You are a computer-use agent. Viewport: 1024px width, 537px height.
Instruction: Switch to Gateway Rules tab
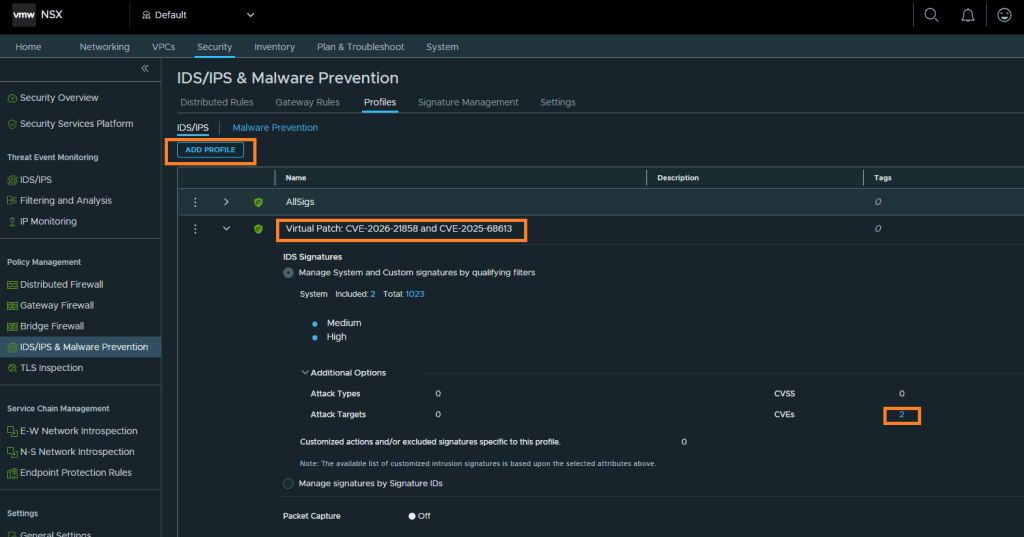coord(308,103)
